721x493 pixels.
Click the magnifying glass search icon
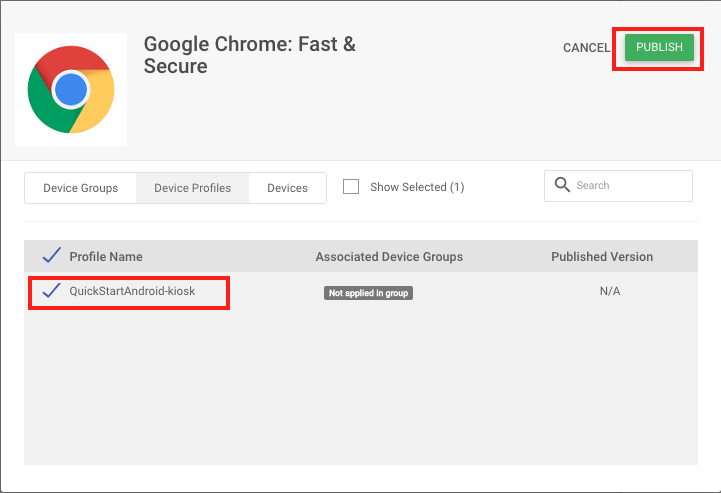point(562,185)
